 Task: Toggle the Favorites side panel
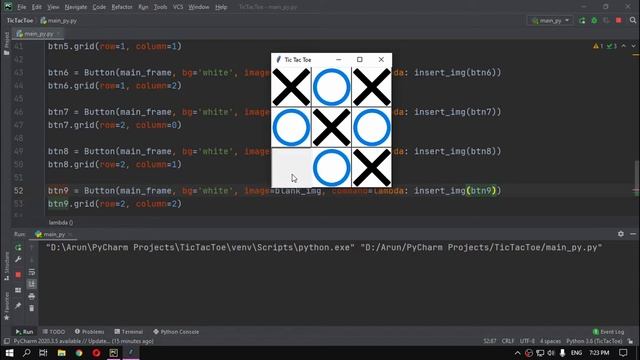coord(6,306)
